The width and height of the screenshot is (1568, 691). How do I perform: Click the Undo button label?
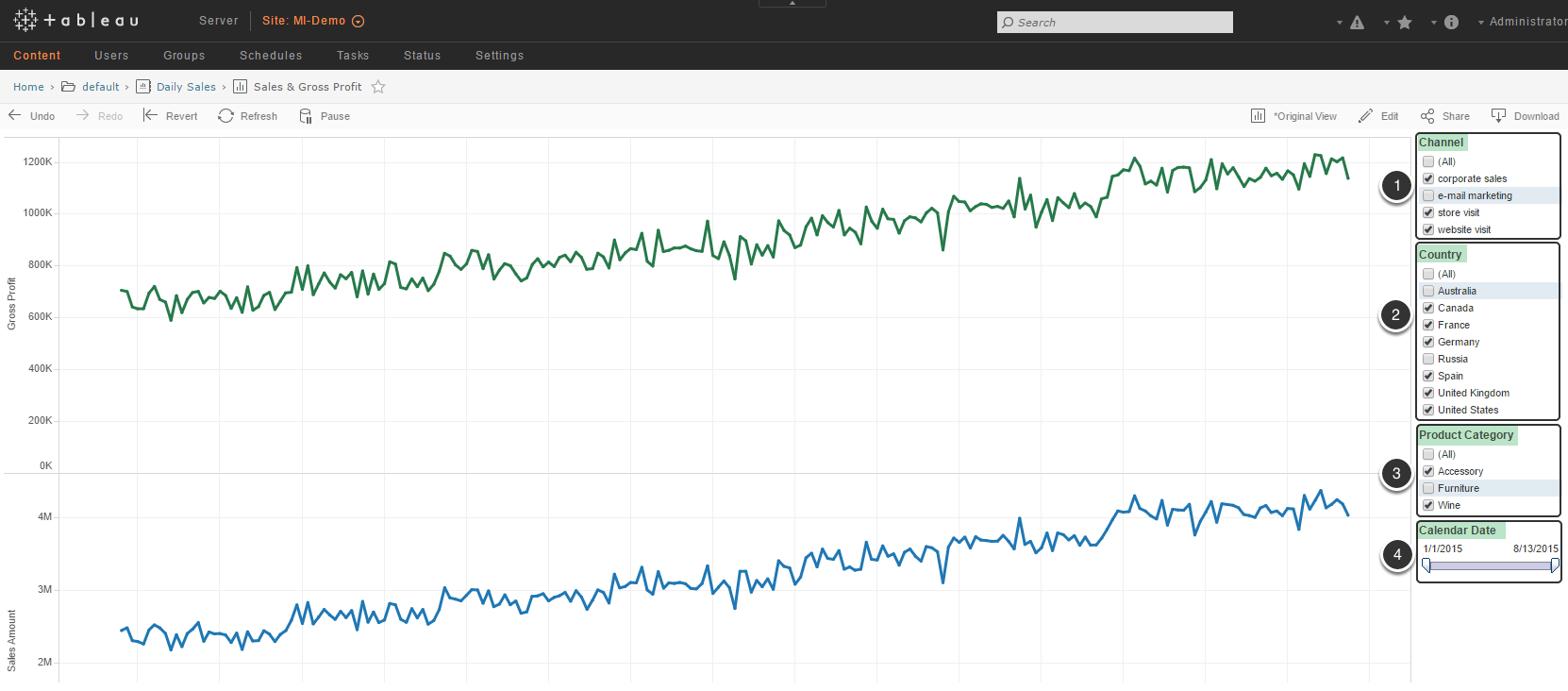click(x=42, y=116)
